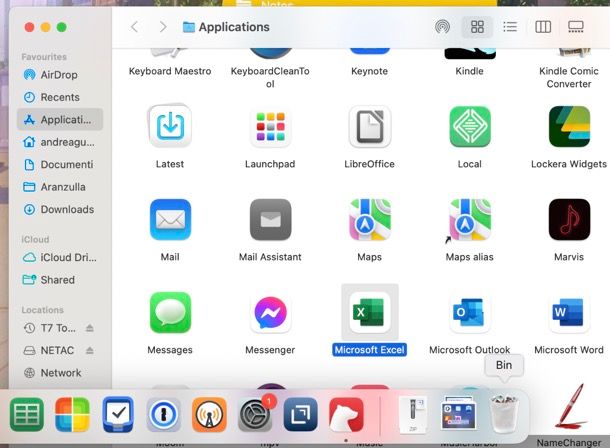Screen dimensions: 610x448
Task: Click the Applications folder title
Action: [x=234, y=27]
